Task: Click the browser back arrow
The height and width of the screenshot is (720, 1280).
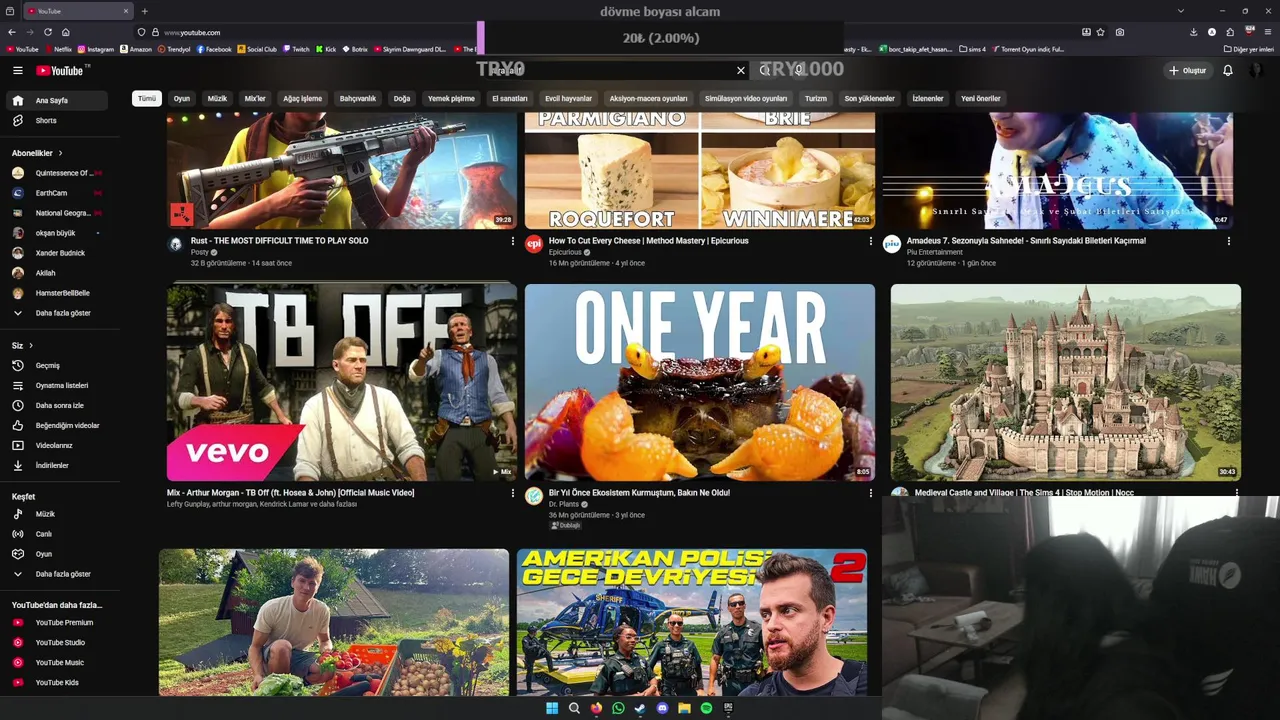Action: [12, 32]
